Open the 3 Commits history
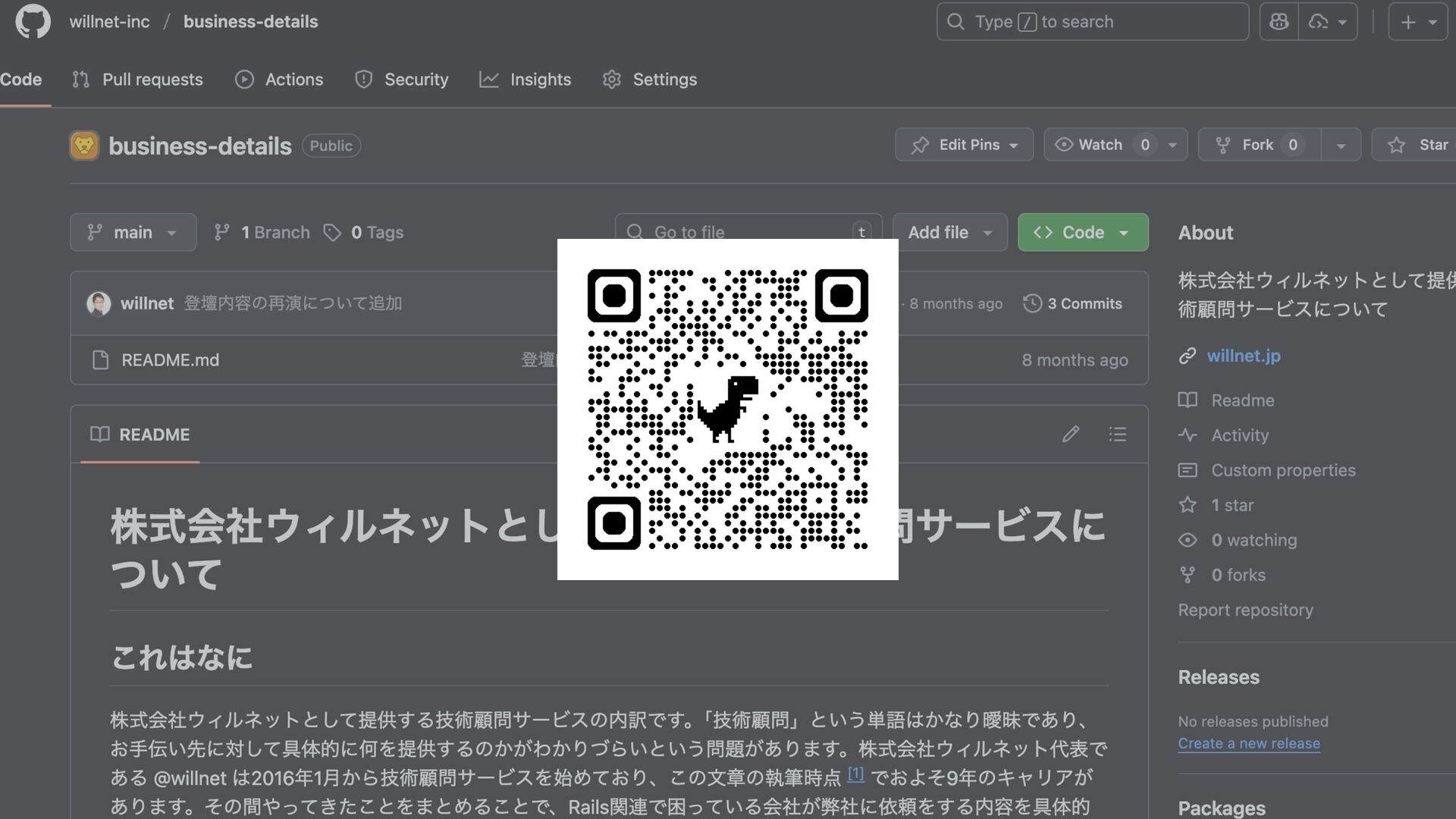Image resolution: width=1456 pixels, height=819 pixels. point(1072,303)
